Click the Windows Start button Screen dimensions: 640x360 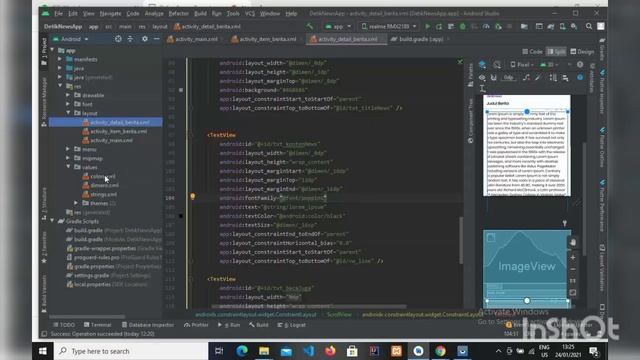(x=42, y=351)
